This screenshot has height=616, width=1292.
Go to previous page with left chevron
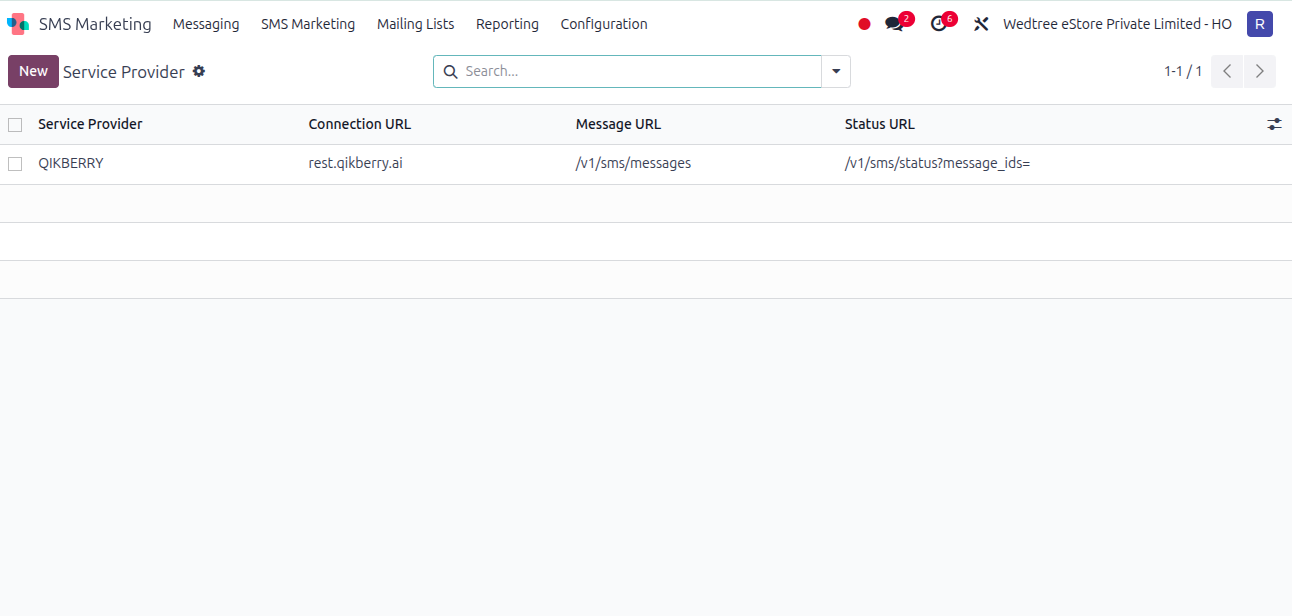[x=1226, y=71]
